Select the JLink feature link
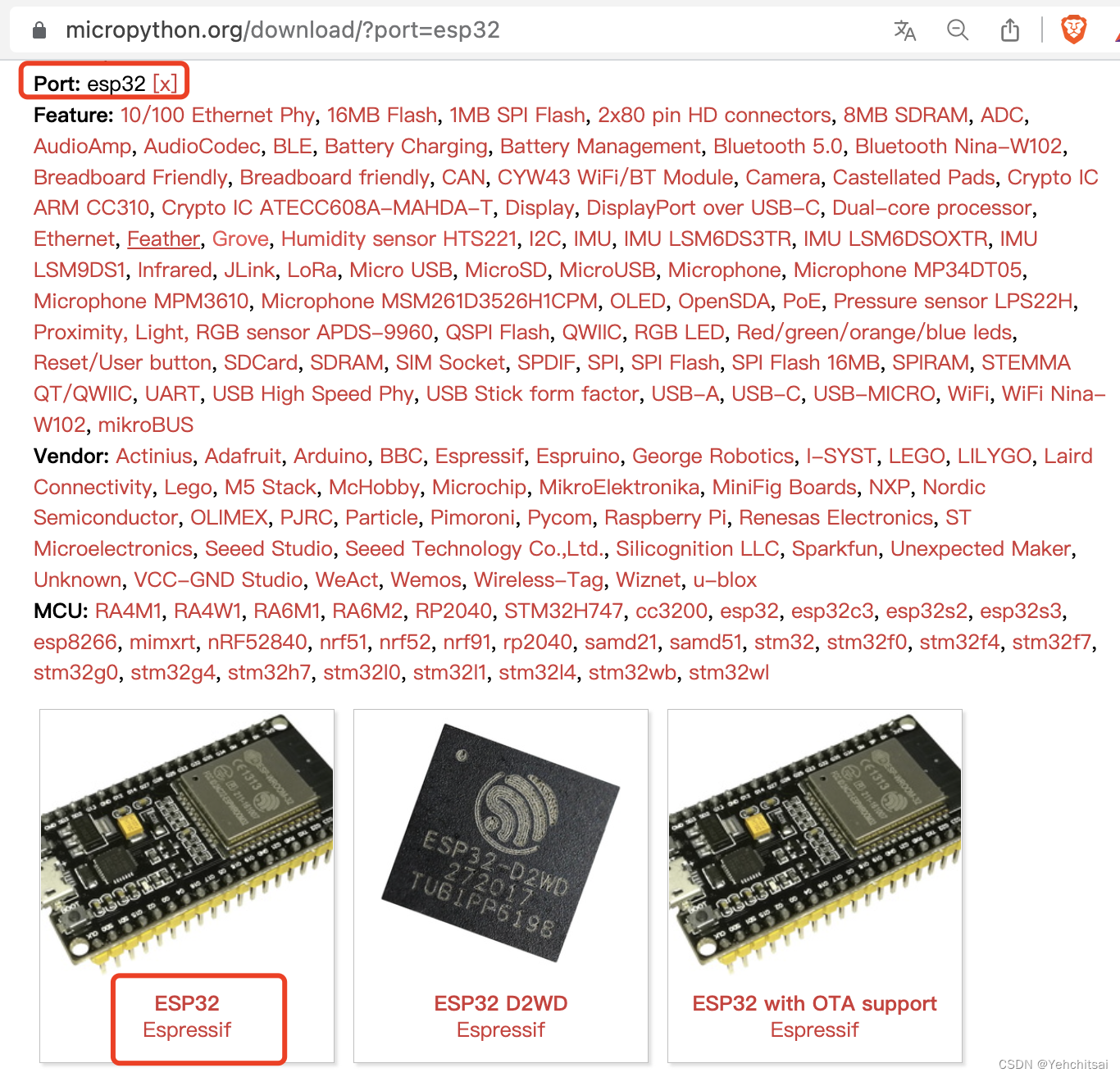The image size is (1120, 1077). (x=249, y=270)
